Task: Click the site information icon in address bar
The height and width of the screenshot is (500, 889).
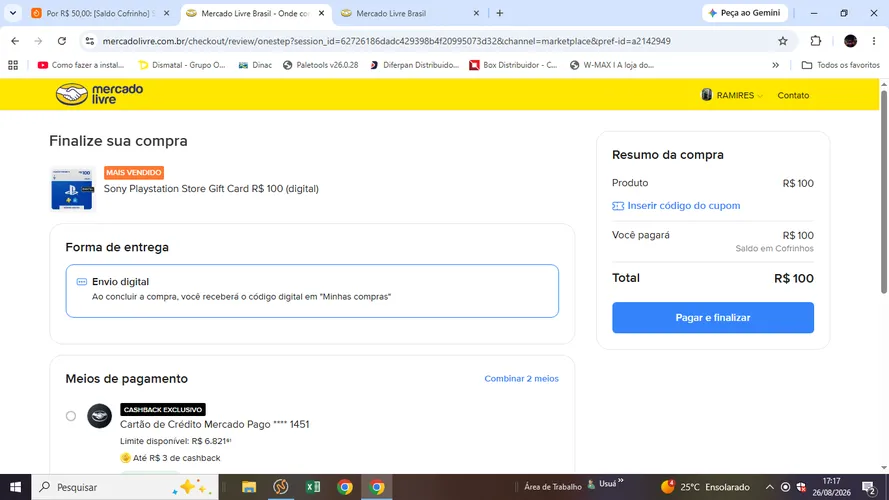Action: point(90,41)
